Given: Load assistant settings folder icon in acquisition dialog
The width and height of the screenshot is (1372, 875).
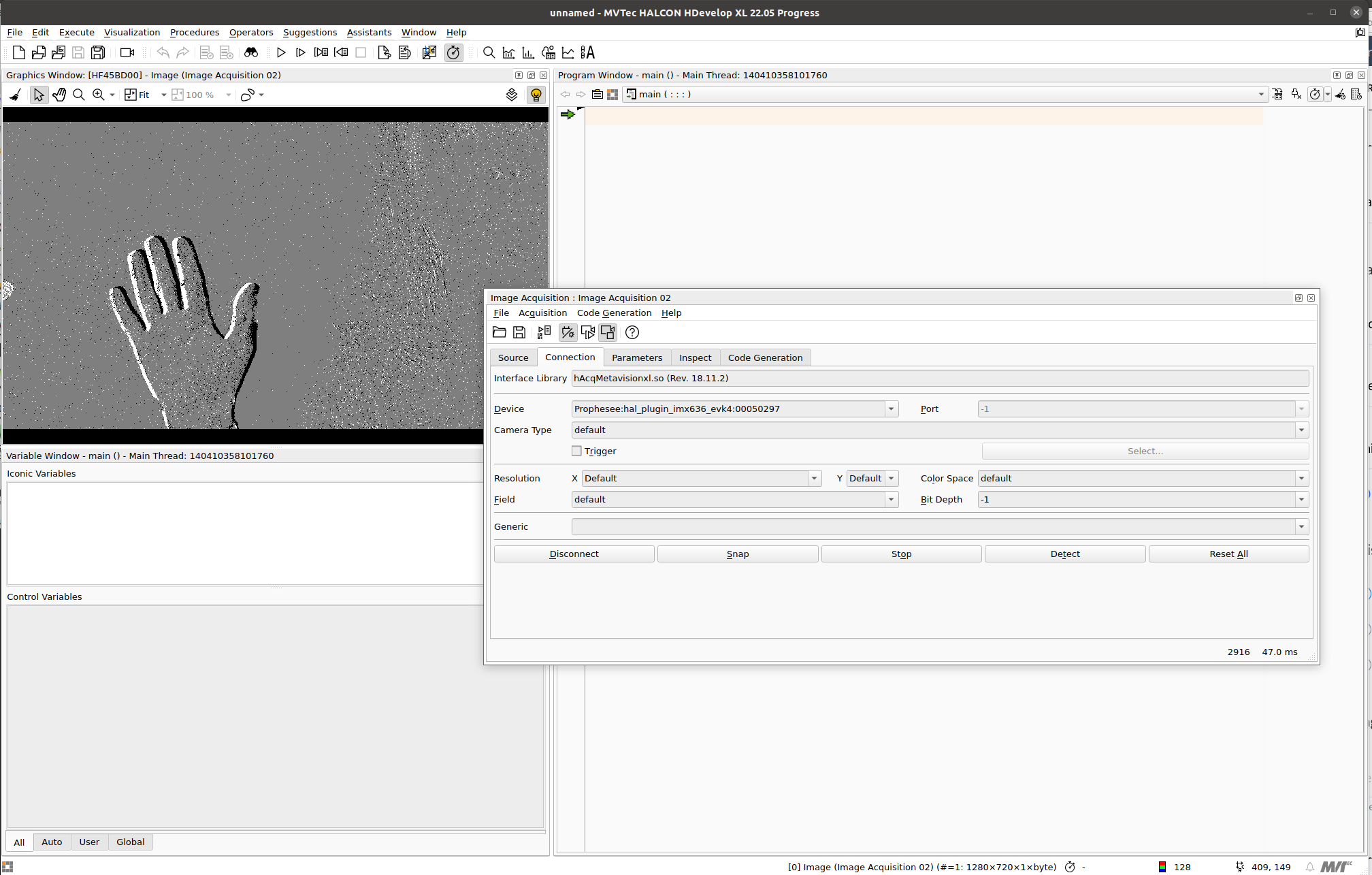Looking at the screenshot, I should [x=500, y=332].
